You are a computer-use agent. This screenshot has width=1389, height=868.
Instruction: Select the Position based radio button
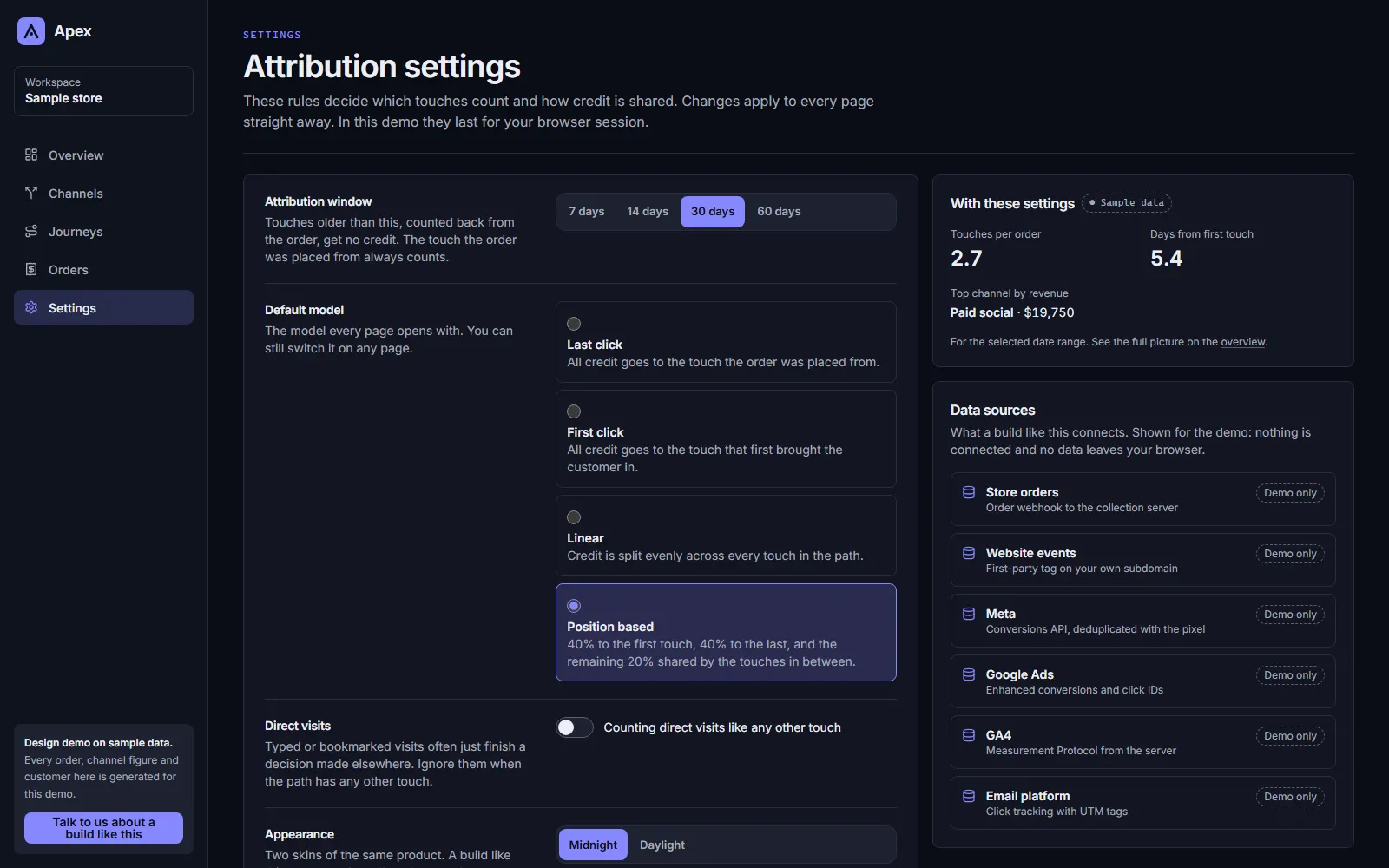(x=574, y=606)
